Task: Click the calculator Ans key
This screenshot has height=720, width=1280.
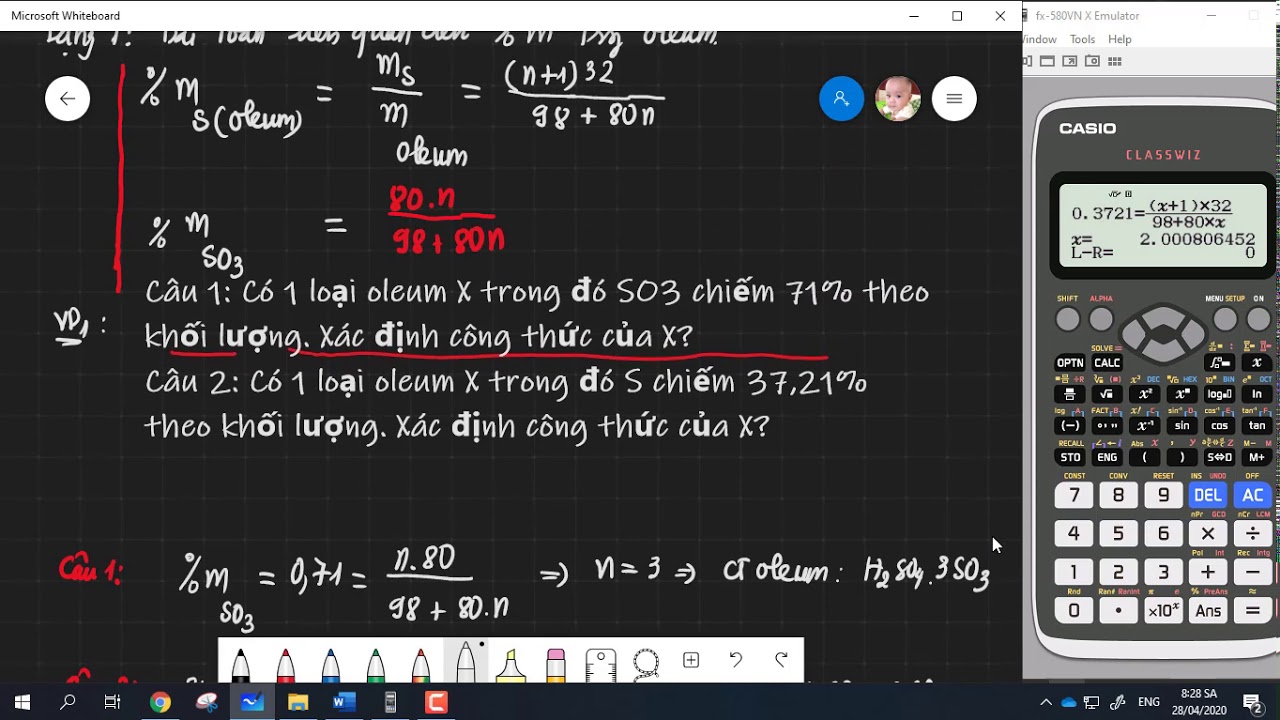Action: click(1207, 610)
